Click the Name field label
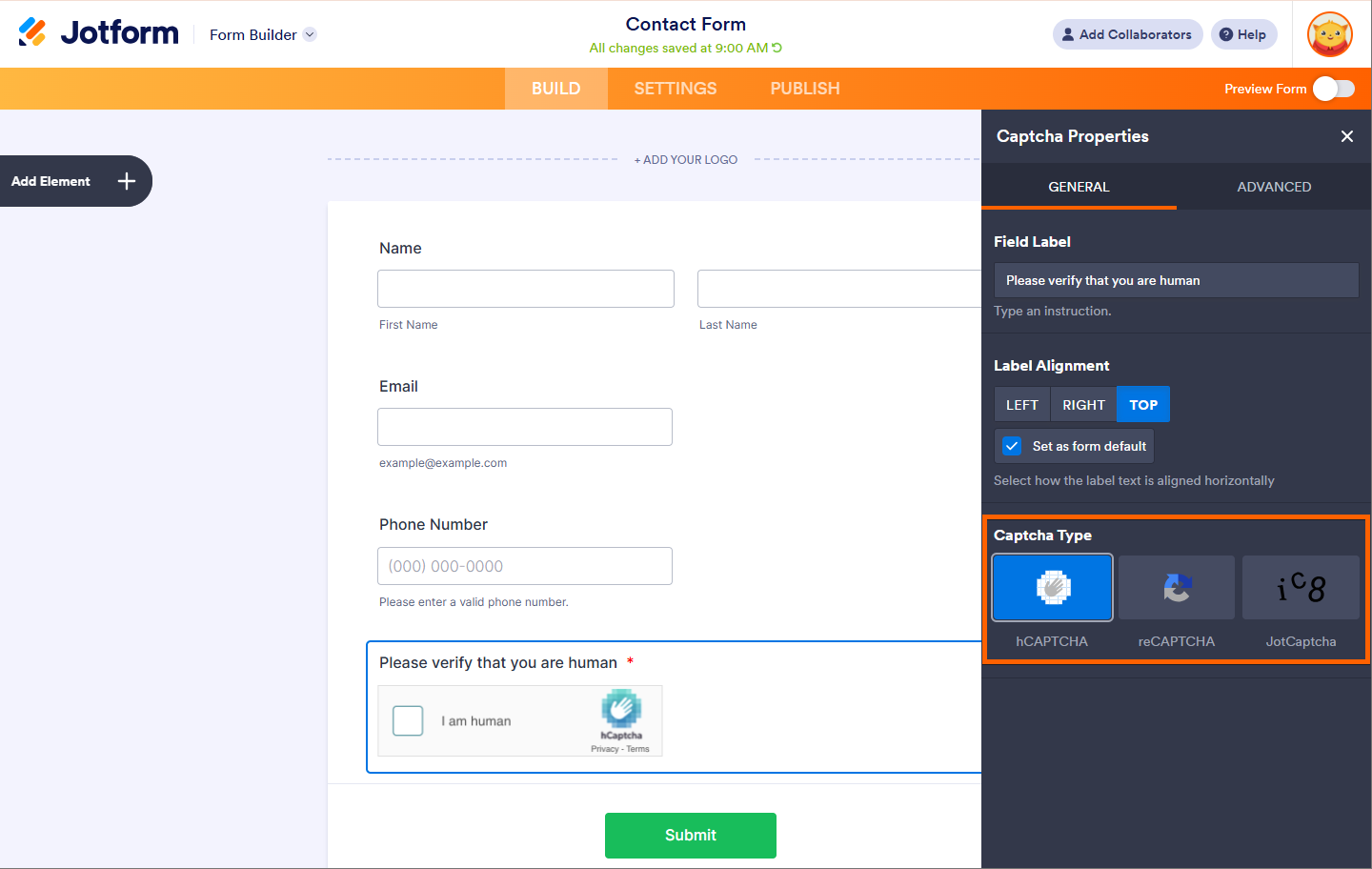The height and width of the screenshot is (869, 1372). (x=400, y=248)
